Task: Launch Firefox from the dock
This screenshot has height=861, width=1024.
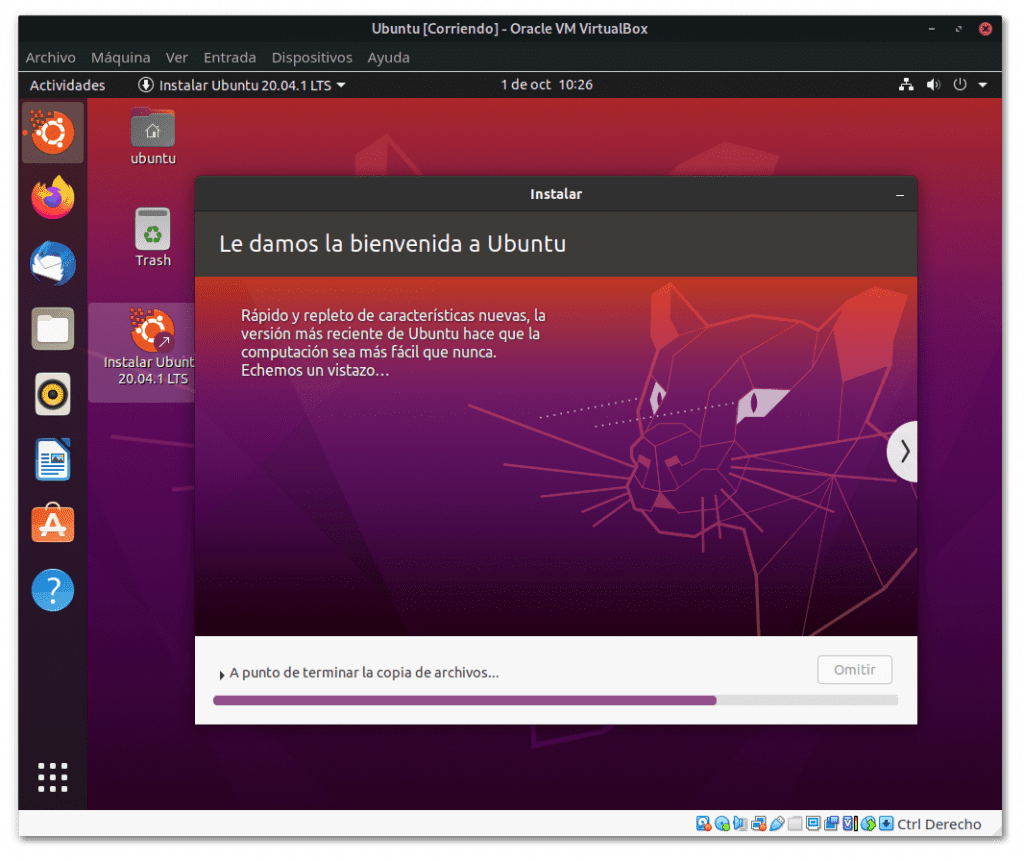Action: 52,197
